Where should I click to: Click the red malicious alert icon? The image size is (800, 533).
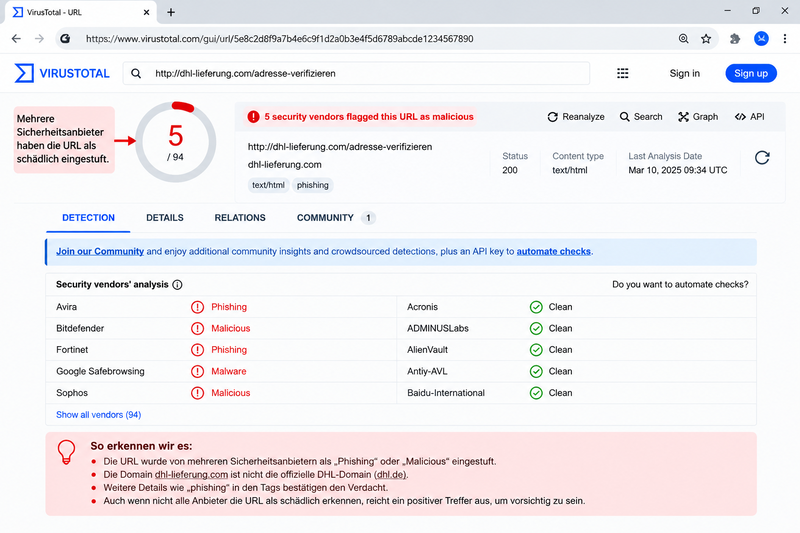(x=253, y=117)
